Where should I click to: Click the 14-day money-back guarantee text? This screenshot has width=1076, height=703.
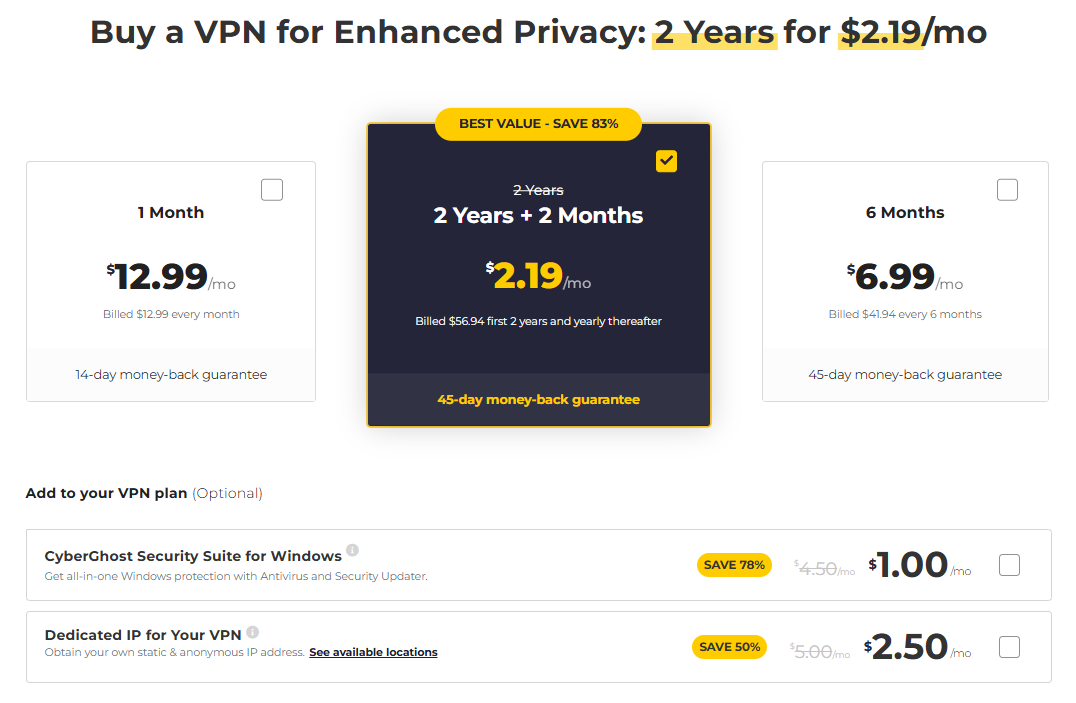171,375
